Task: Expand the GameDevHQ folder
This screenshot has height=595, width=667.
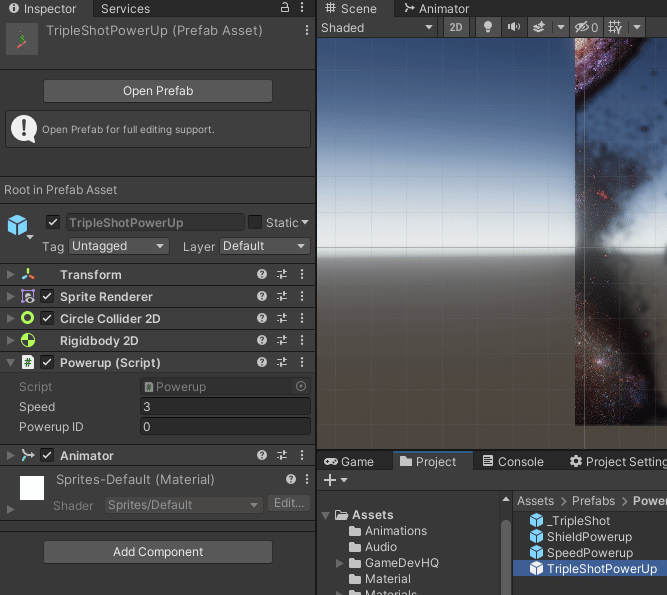Action: 339,563
